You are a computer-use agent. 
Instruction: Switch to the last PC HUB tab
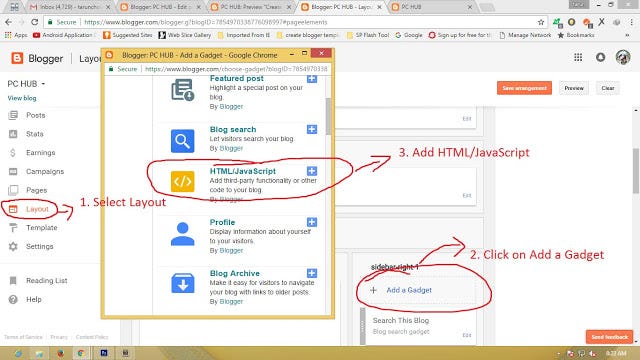432,7
